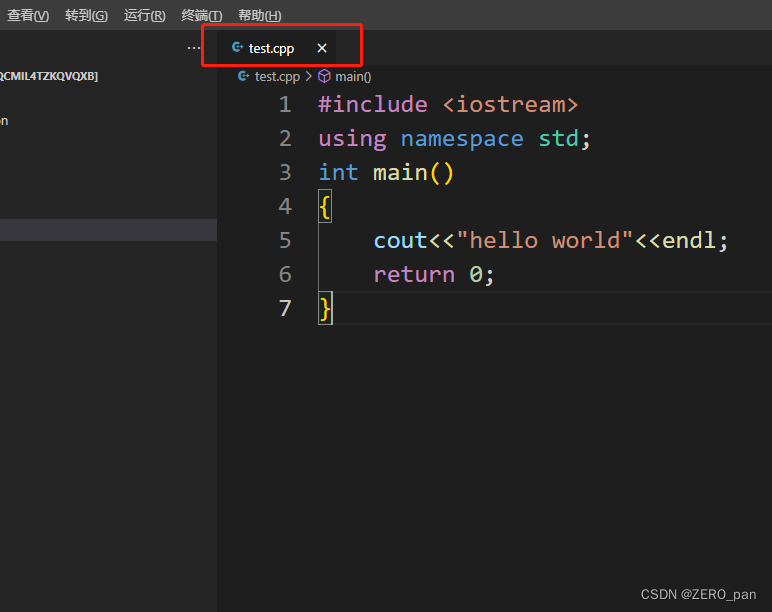Click the 'return' keyword on line 6
The image size is (772, 612).
coord(414,274)
